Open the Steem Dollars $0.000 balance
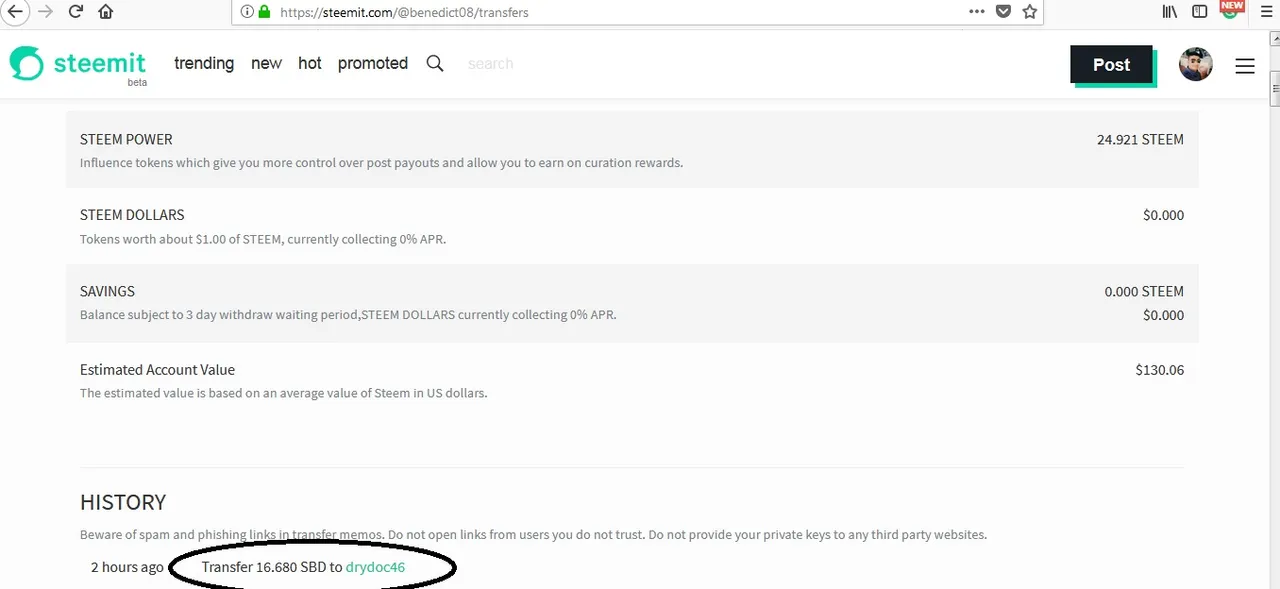Image resolution: width=1280 pixels, height=589 pixels. [x=1163, y=215]
